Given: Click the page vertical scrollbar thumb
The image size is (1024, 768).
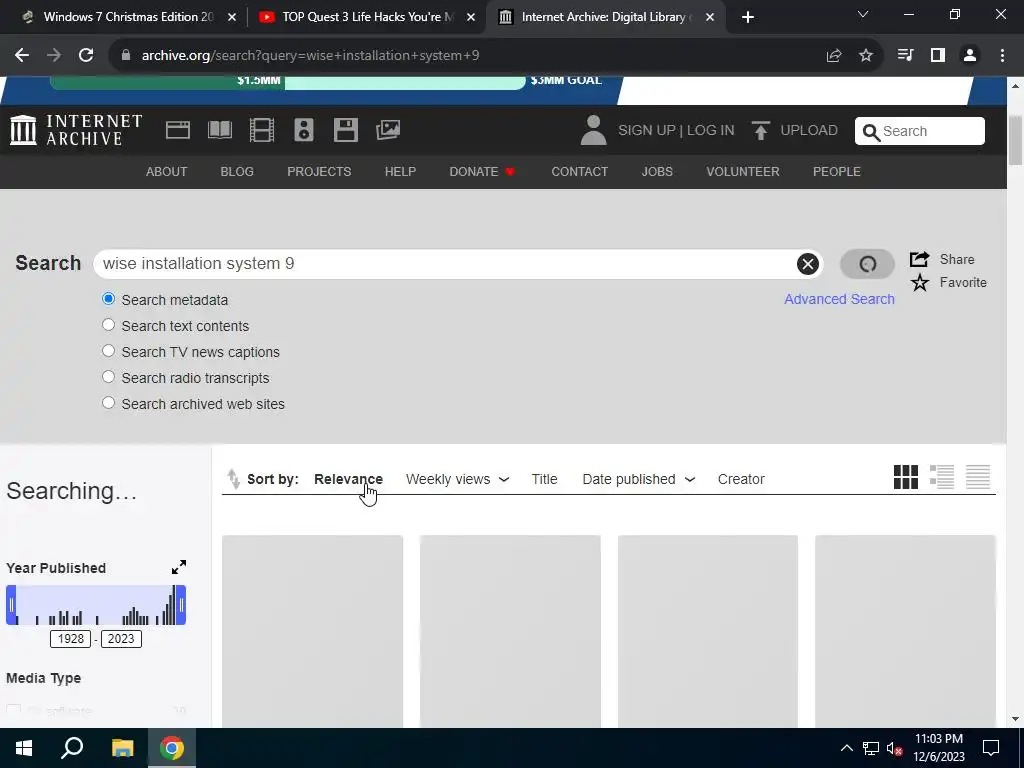Looking at the screenshot, I should pyautogui.click(x=1016, y=140).
